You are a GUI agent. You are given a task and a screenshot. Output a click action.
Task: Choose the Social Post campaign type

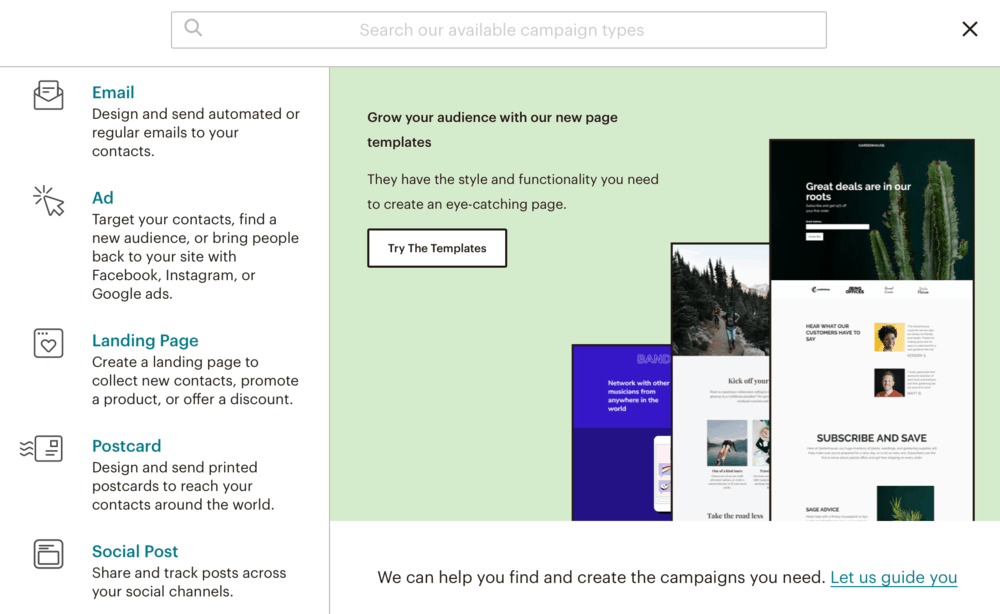click(135, 551)
